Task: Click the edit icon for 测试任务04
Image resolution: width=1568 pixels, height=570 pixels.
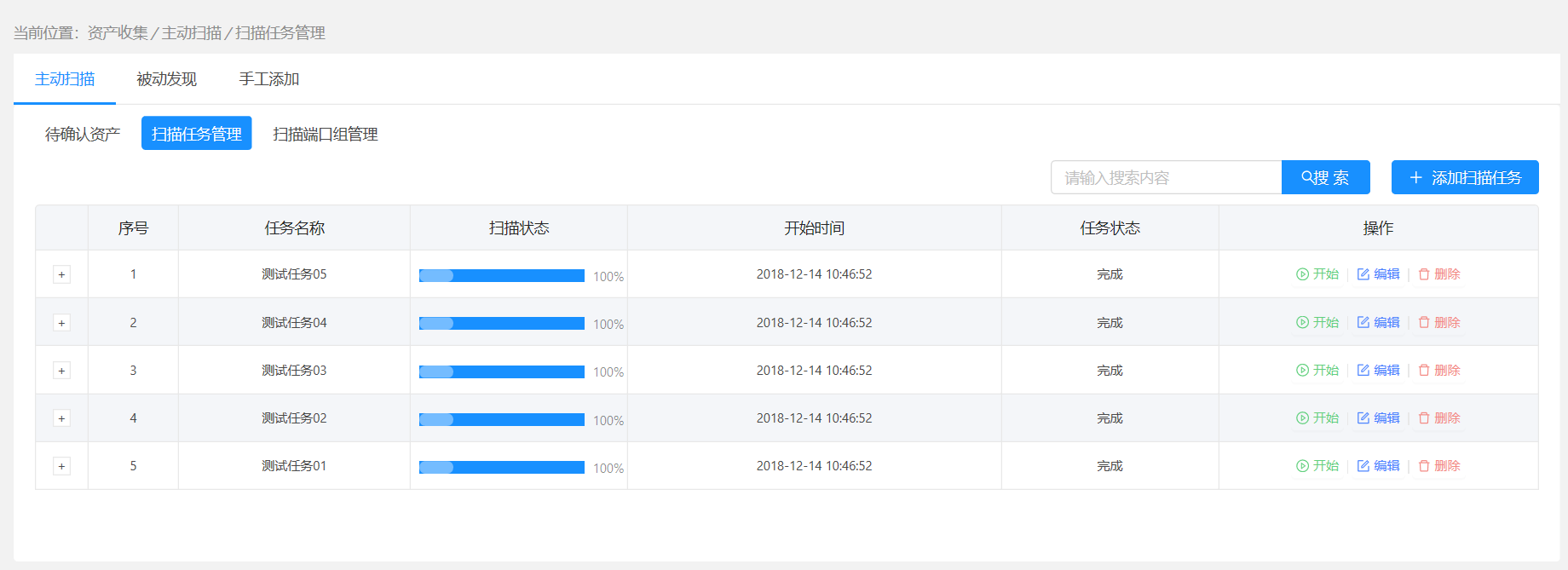Action: point(1363,323)
